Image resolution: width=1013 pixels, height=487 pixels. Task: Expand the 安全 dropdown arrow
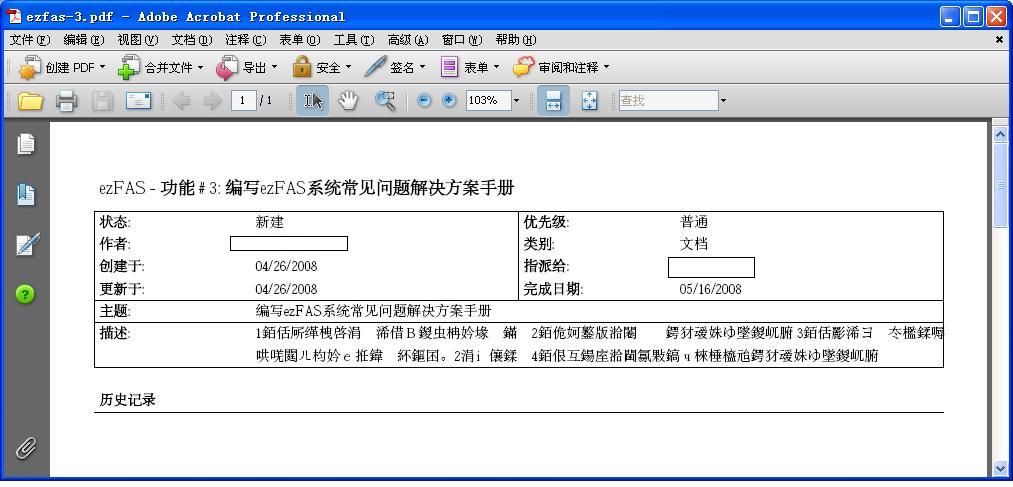(x=348, y=67)
